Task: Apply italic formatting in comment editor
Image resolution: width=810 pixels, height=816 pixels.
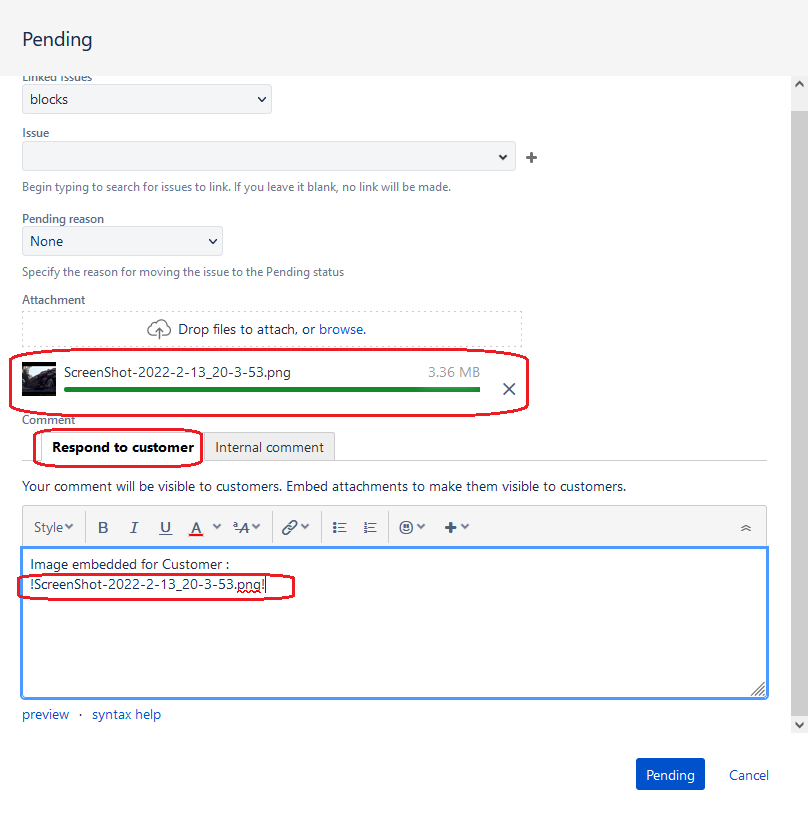Action: pyautogui.click(x=134, y=528)
